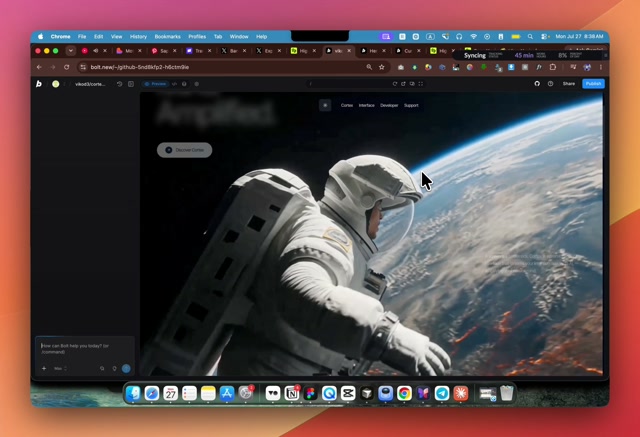Screen dimensions: 640x437
Task: Click the Share button
Action: click(x=569, y=84)
